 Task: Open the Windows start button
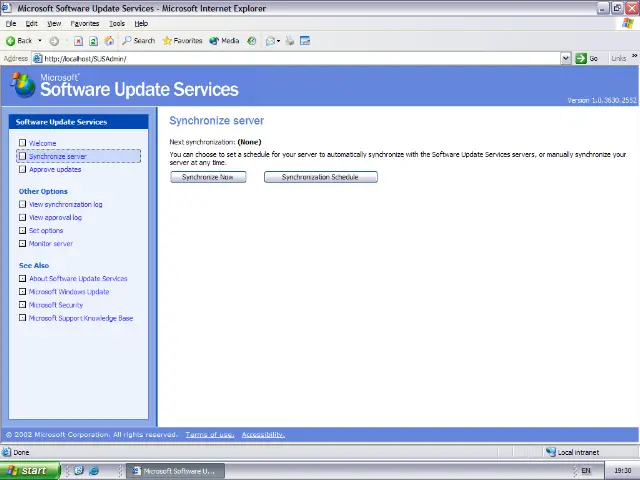pyautogui.click(x=30, y=471)
